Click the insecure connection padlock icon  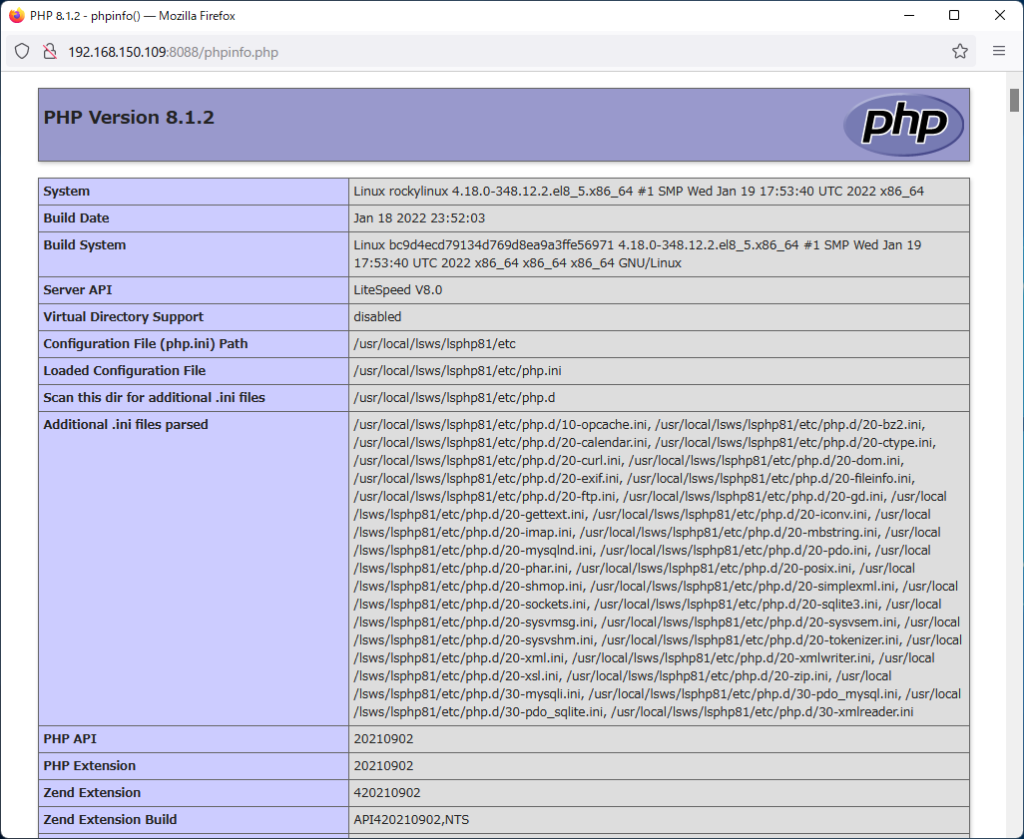tap(48, 51)
